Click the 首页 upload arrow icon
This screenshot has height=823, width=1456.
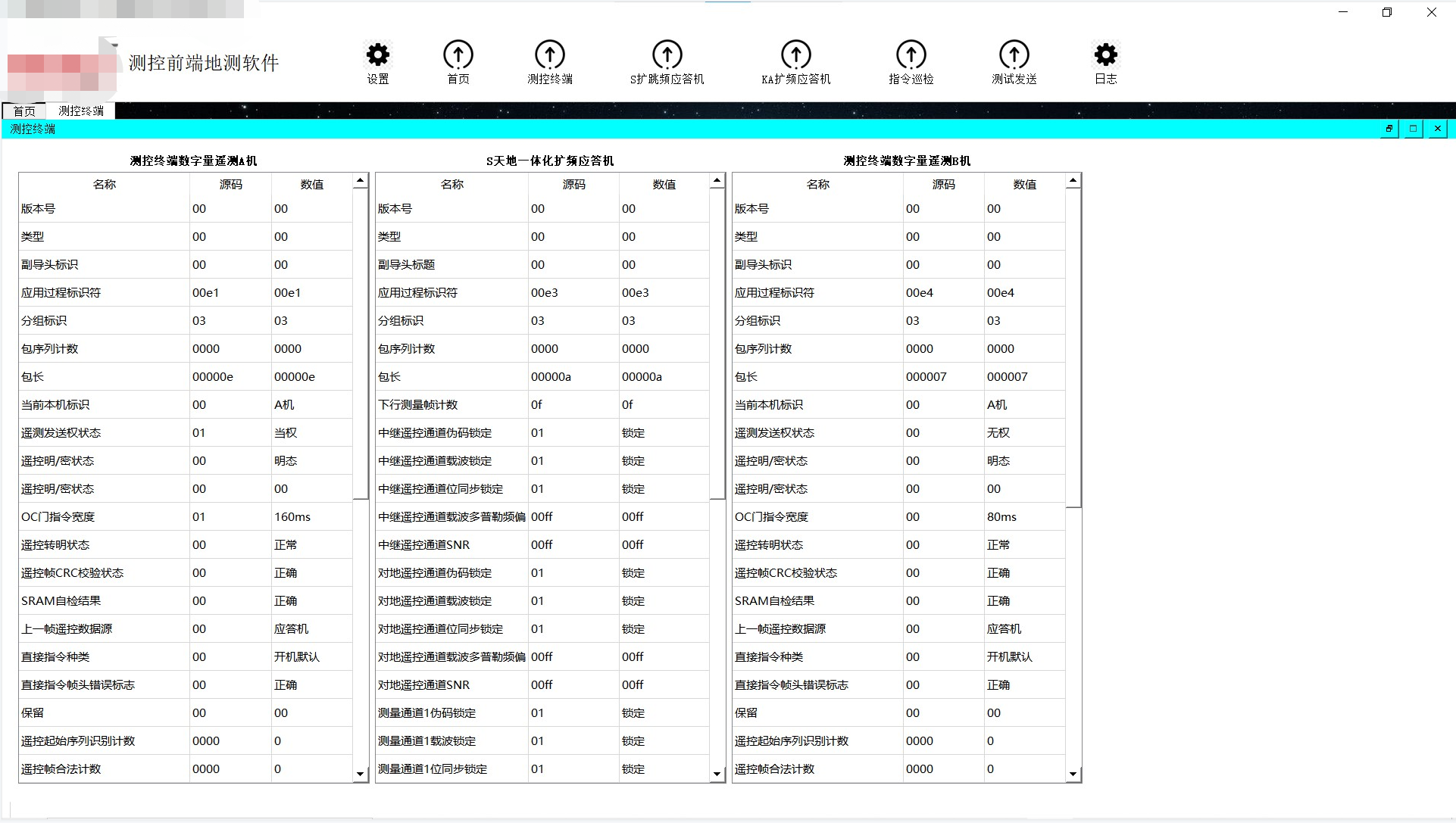point(458,55)
